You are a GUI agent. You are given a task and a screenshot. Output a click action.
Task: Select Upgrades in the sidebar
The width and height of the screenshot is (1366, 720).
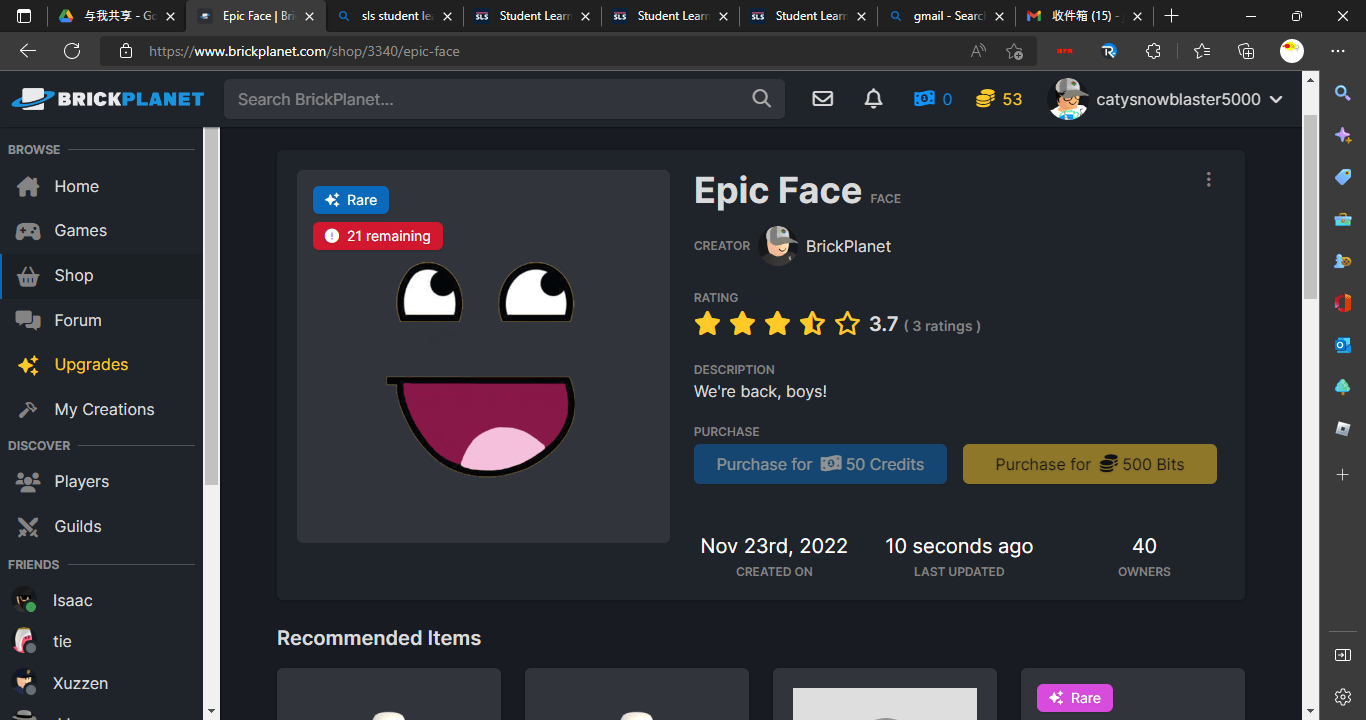coord(91,365)
